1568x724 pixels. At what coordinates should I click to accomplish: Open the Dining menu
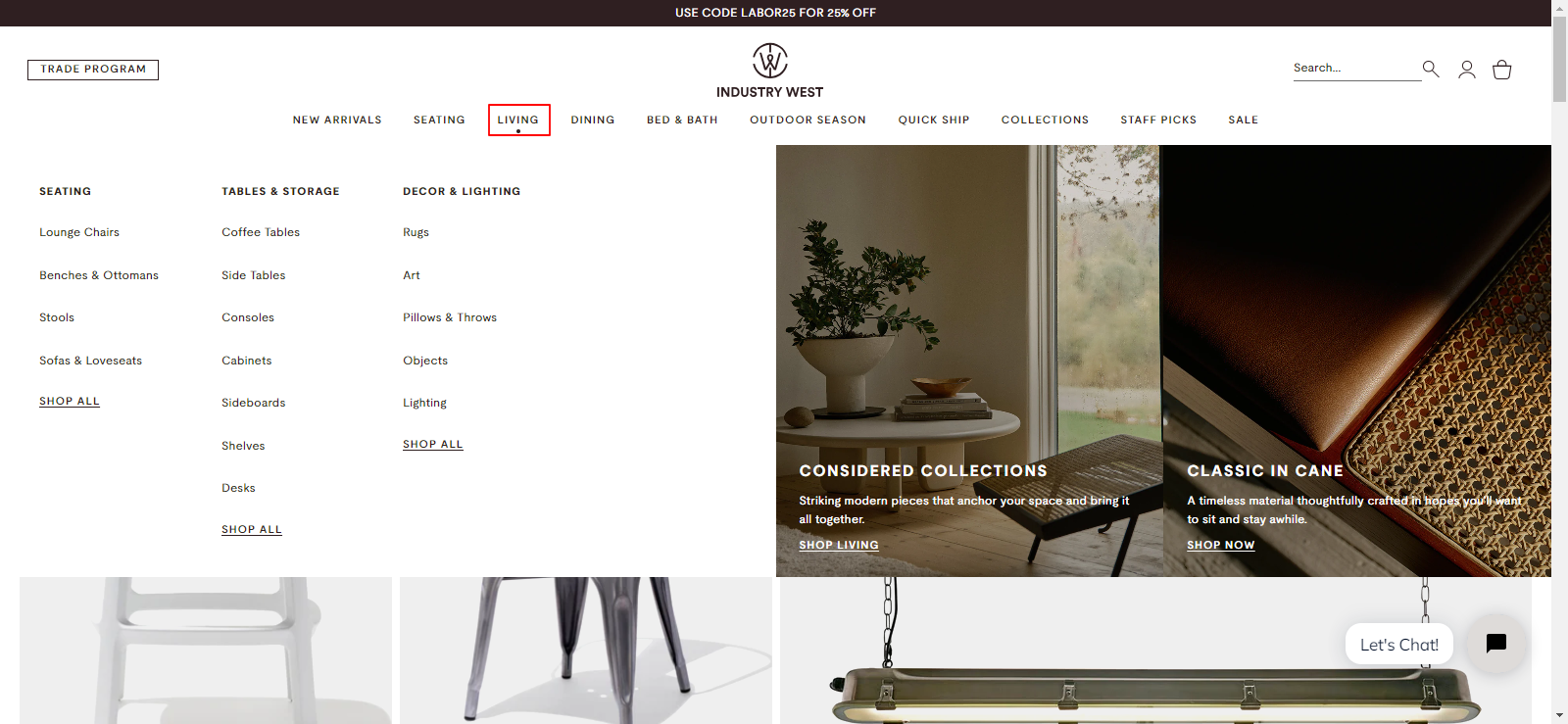click(x=593, y=120)
